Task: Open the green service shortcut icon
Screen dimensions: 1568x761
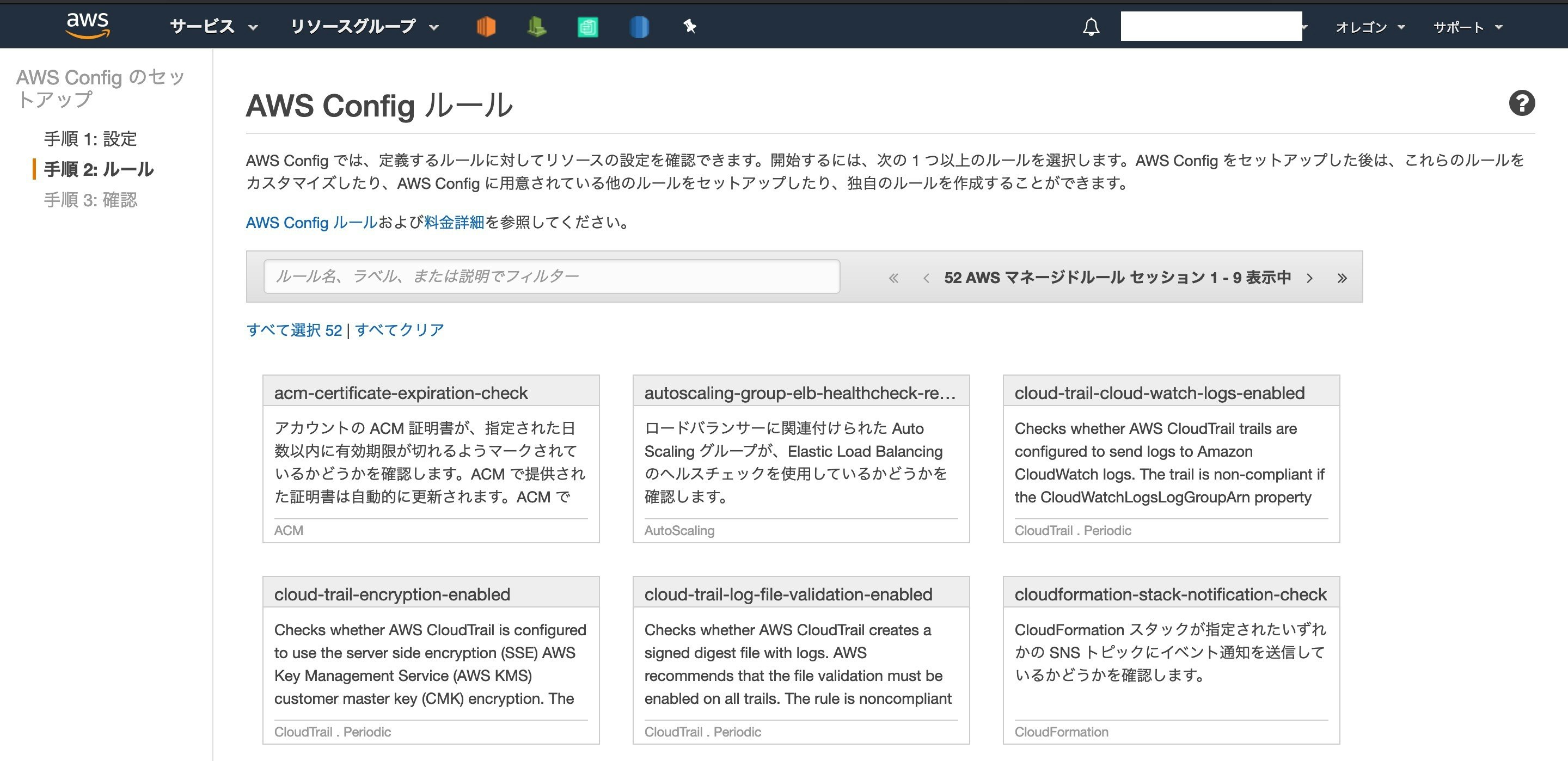Action: (x=536, y=27)
